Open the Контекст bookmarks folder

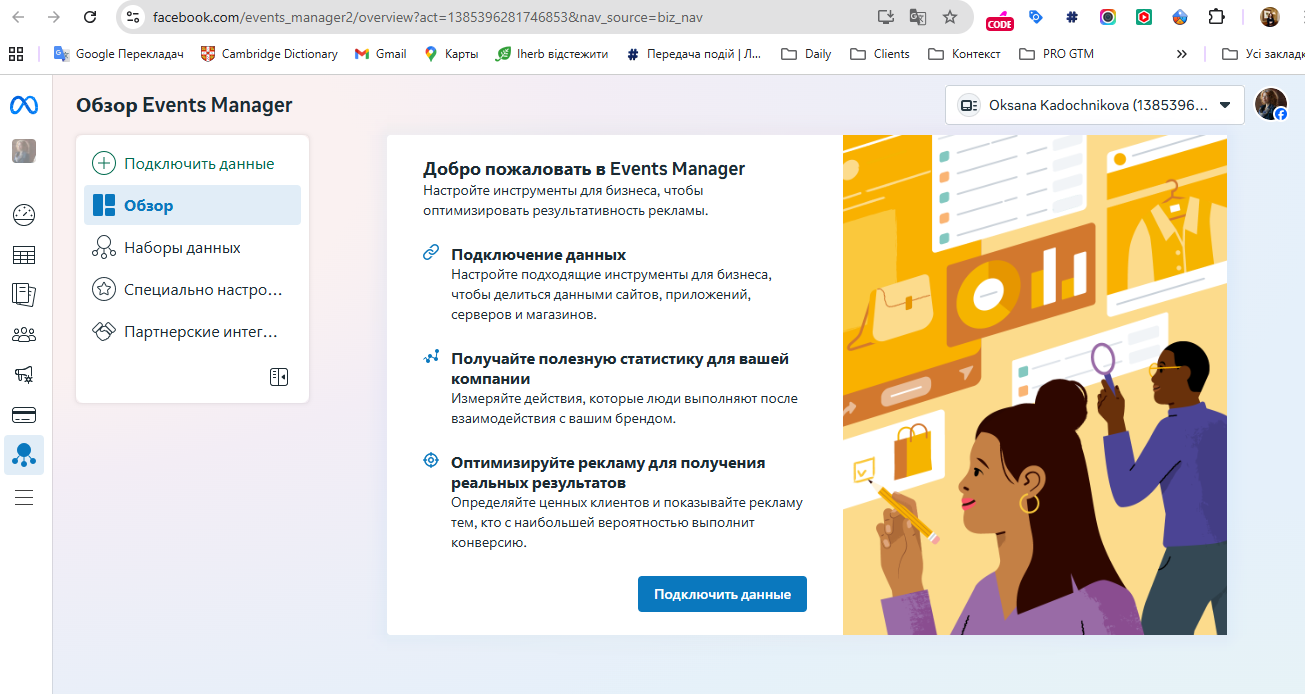(965, 54)
